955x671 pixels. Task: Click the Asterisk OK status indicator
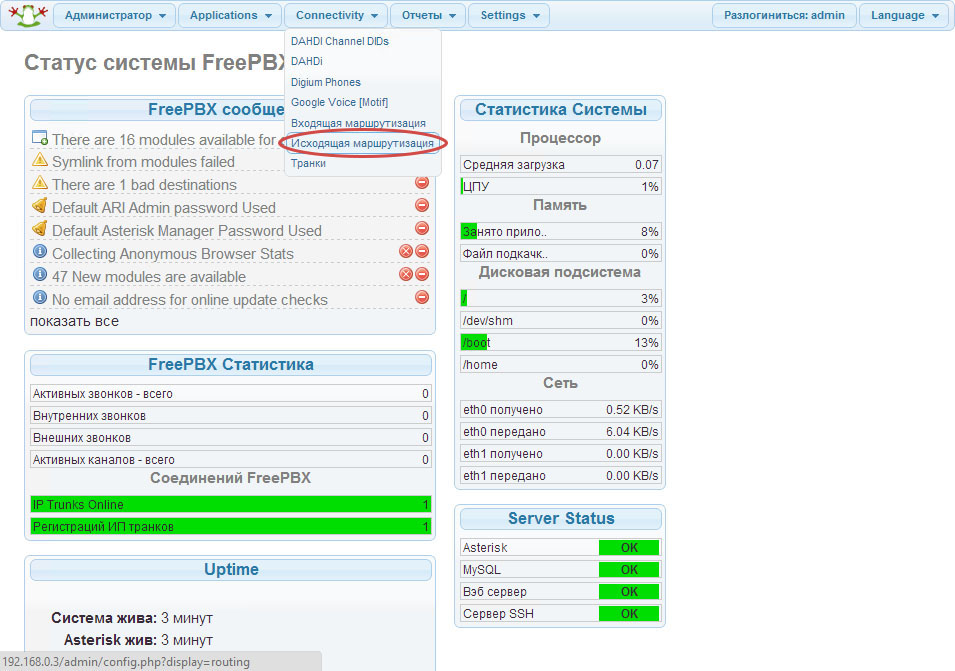point(629,547)
